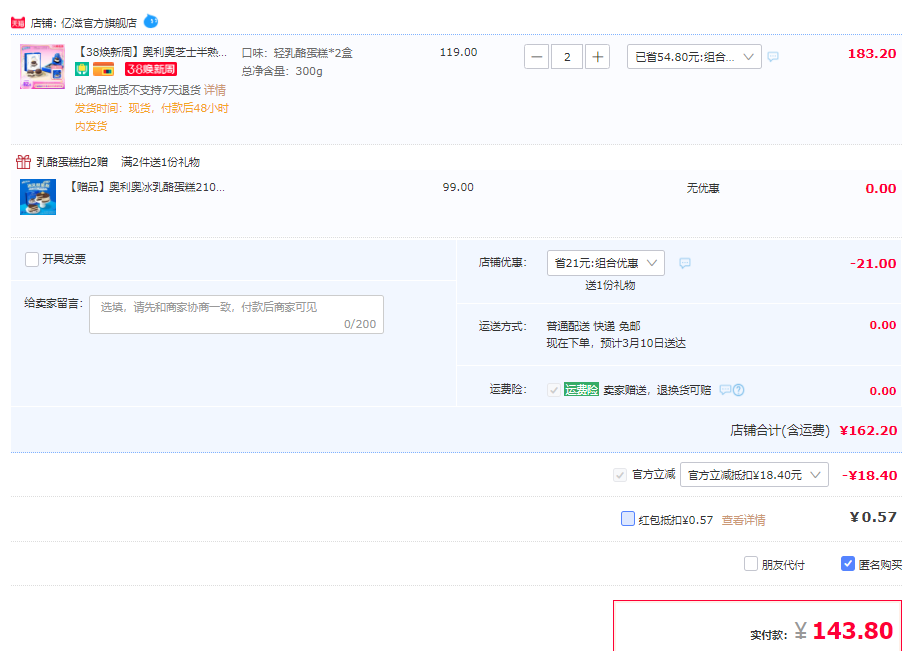Viewport: 916px width, 651px height.
Task: Open the 奥利奥芝士半熟 product title link
Action: [151, 52]
